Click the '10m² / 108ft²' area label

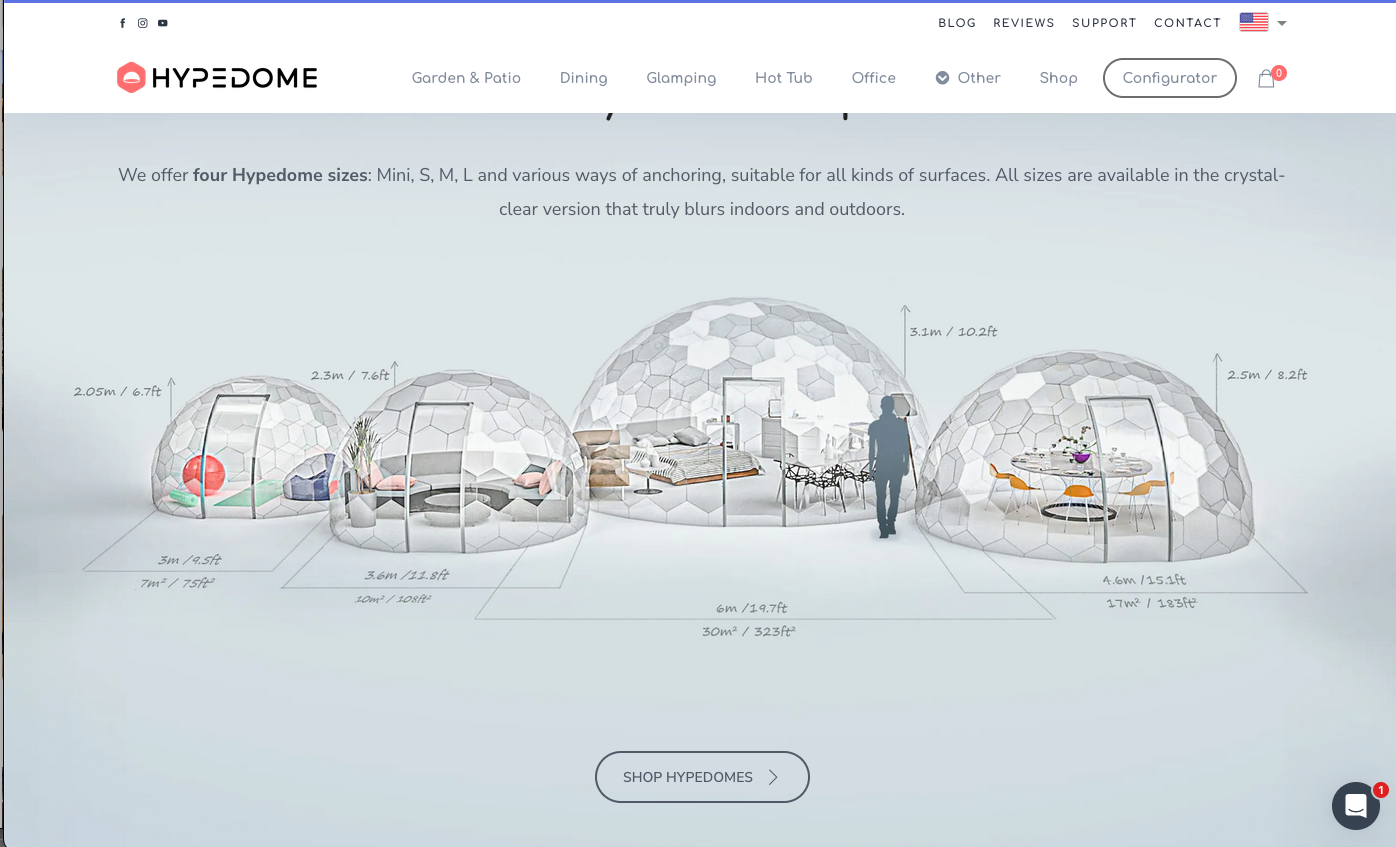coord(393,599)
